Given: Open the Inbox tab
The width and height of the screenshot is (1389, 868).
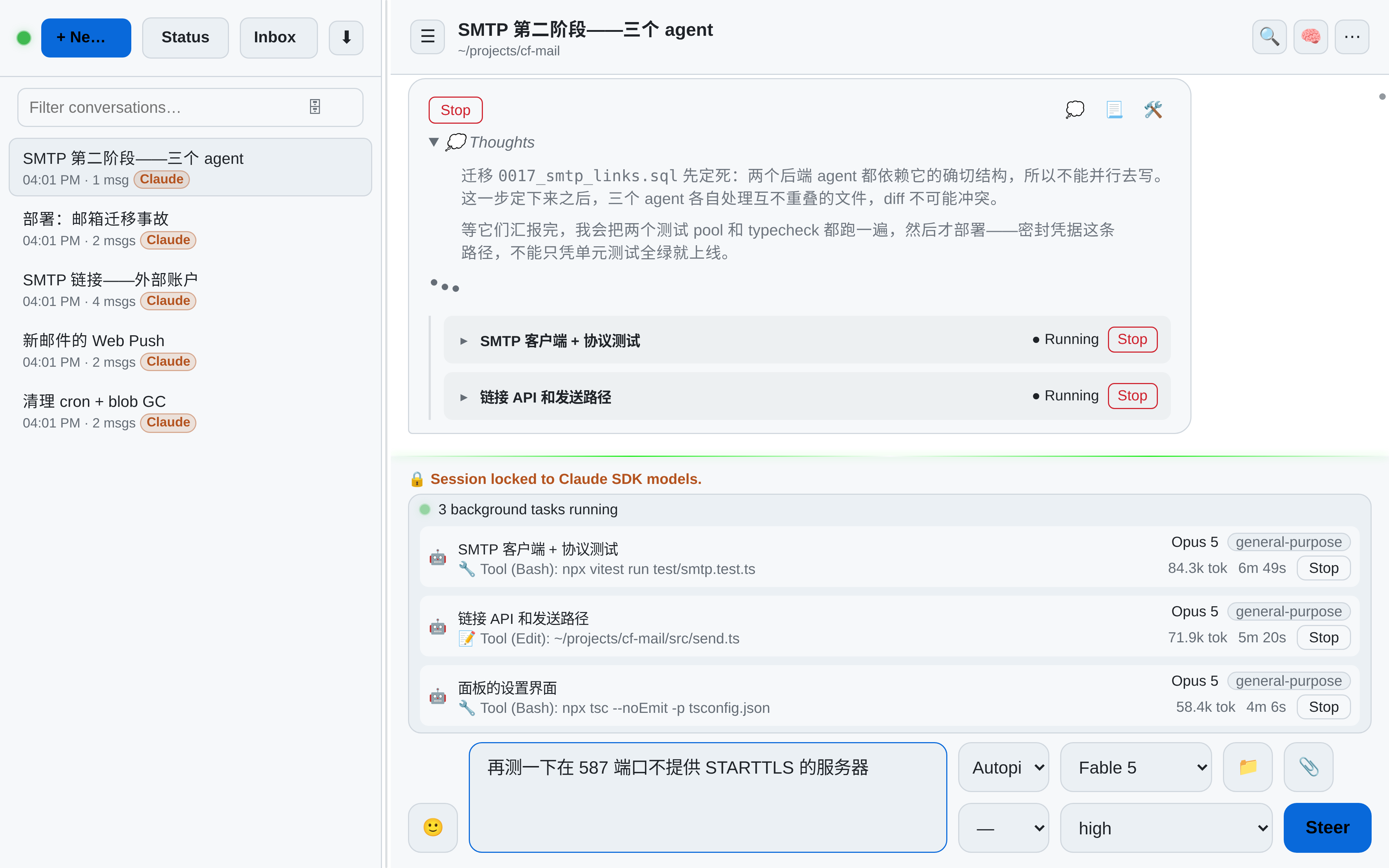Looking at the screenshot, I should click(x=279, y=38).
